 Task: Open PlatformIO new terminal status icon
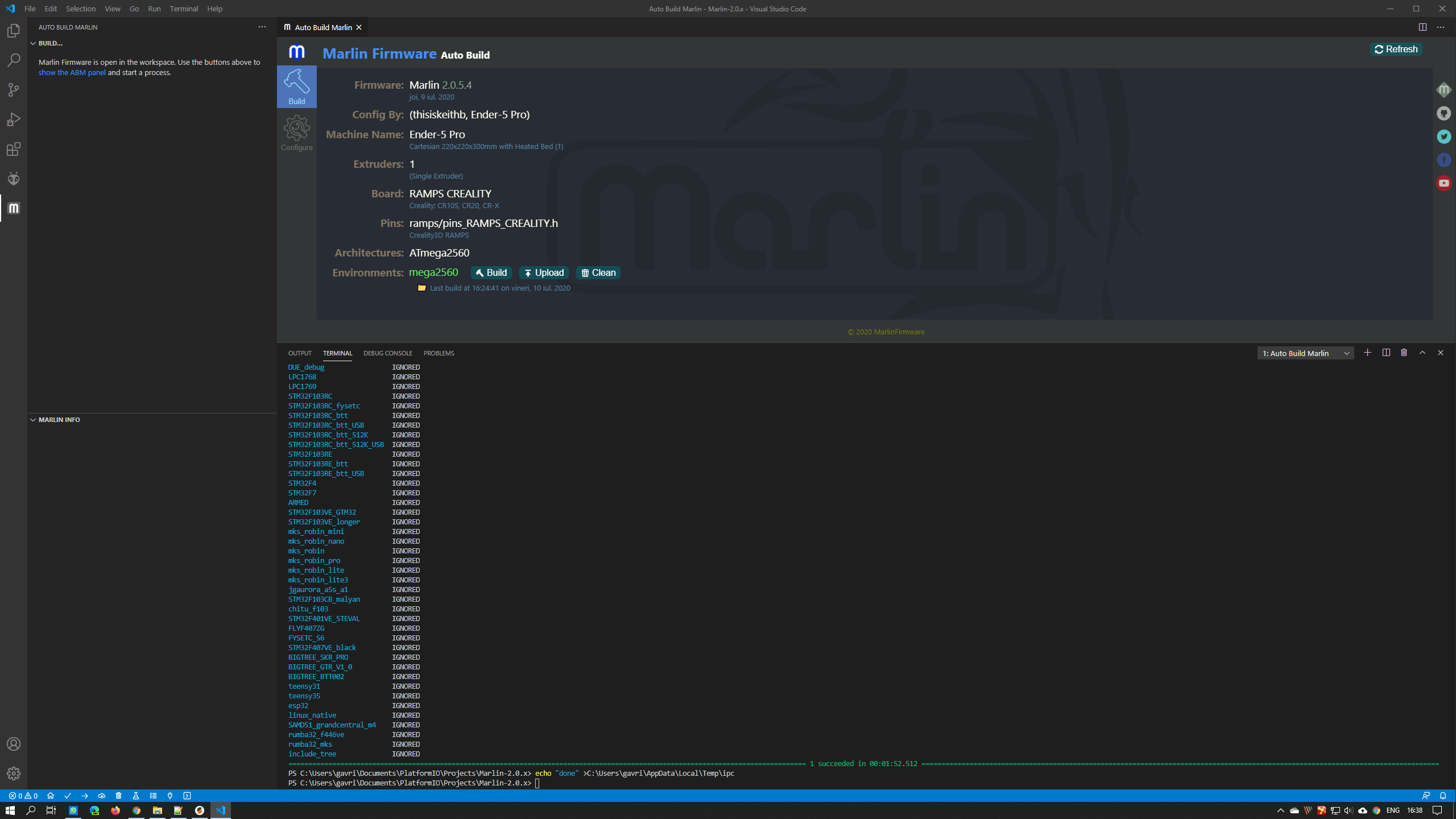tap(187, 796)
